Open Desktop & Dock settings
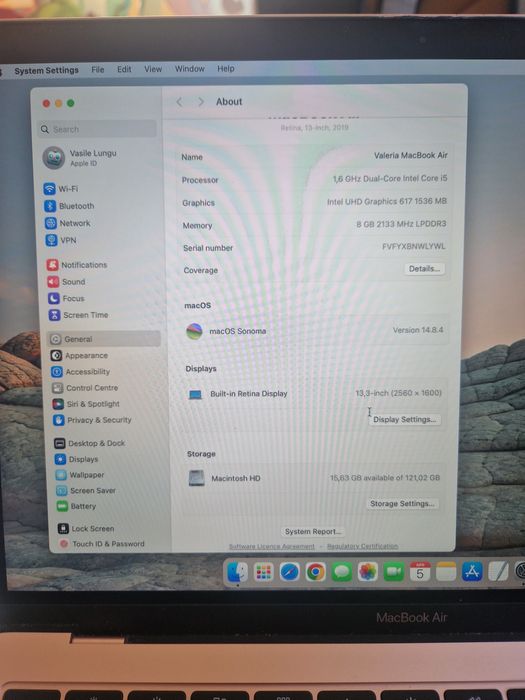 coord(89,443)
